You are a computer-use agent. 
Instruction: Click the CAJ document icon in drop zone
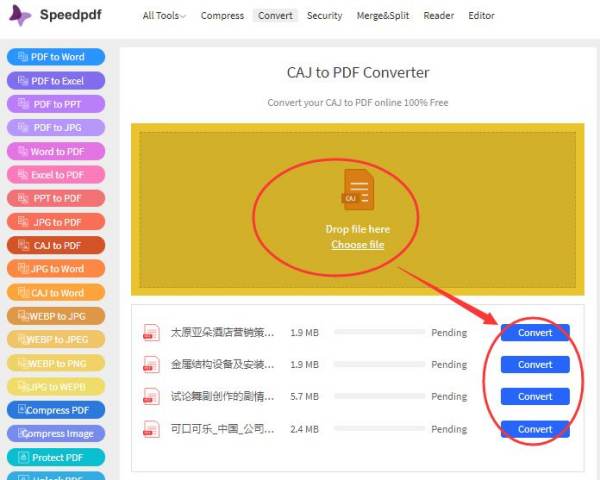coord(357,190)
